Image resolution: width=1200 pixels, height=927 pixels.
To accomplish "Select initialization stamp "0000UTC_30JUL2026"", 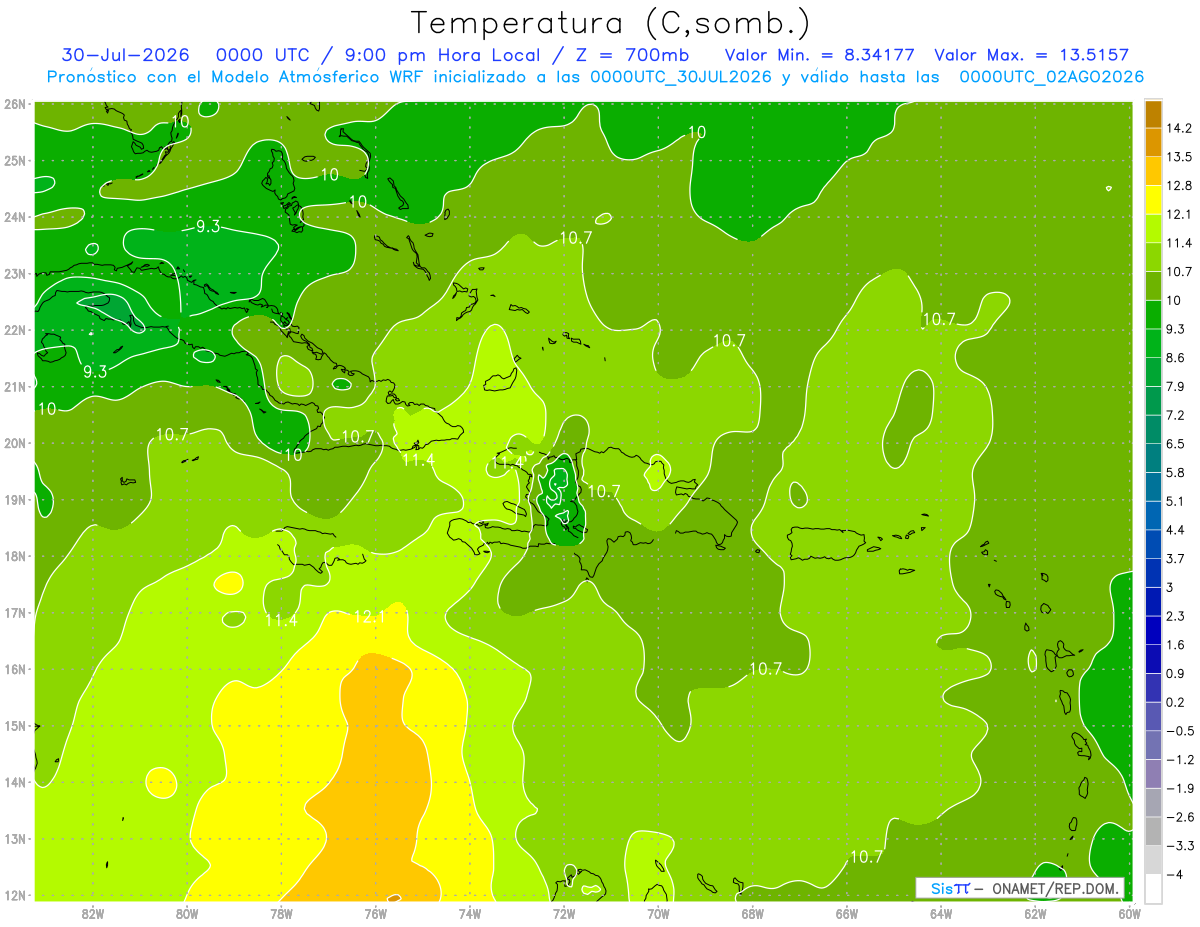I will [681, 77].
